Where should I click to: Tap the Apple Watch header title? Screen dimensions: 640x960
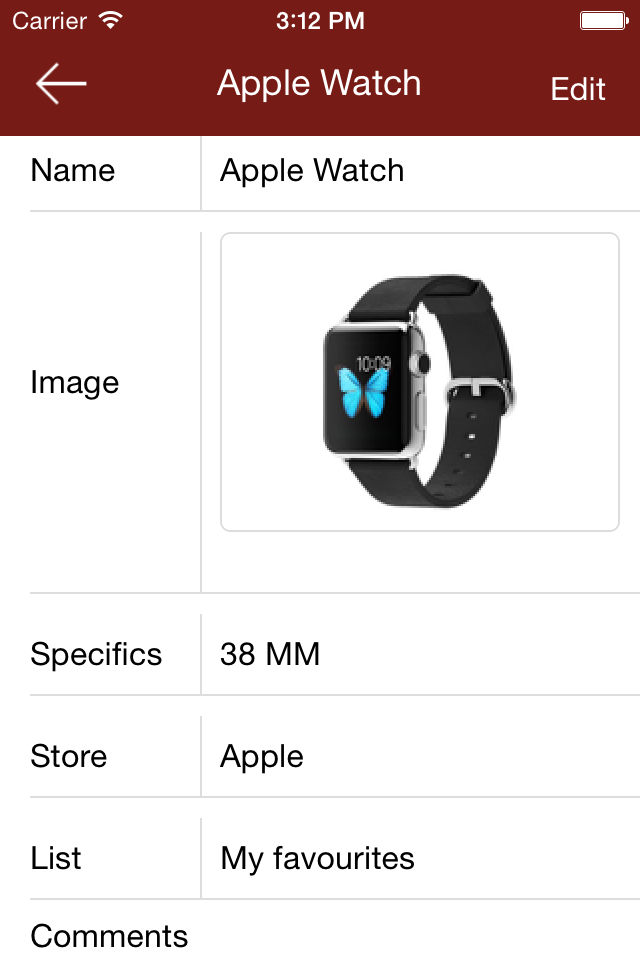pyautogui.click(x=319, y=84)
